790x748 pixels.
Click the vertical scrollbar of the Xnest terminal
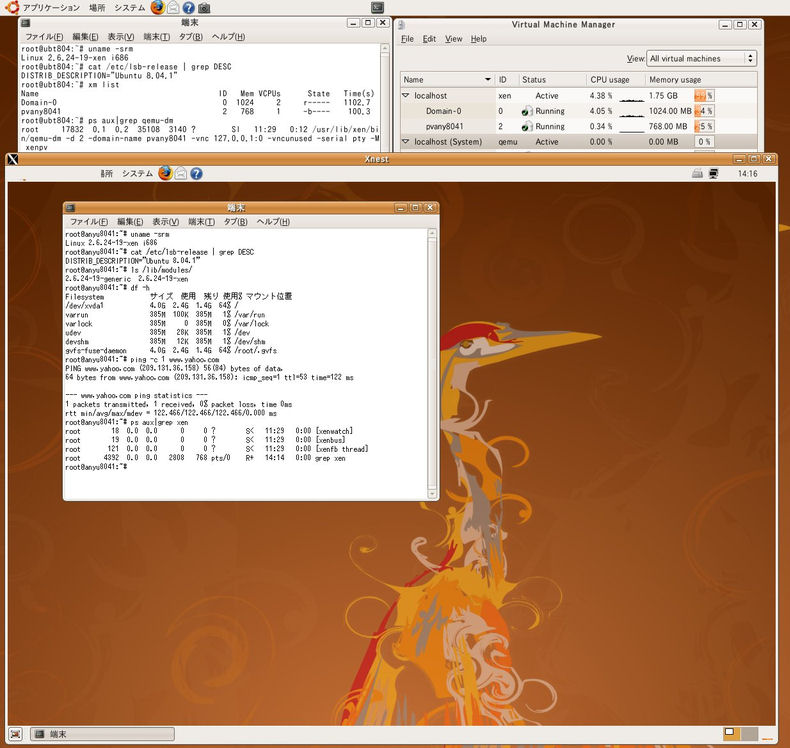[432, 364]
